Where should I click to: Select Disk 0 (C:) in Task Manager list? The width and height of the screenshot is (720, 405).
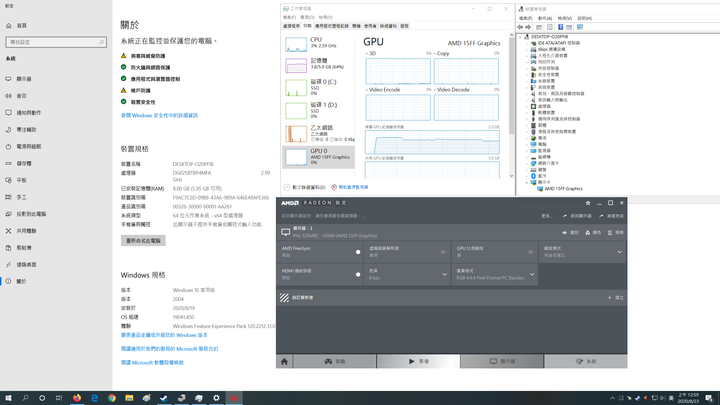pyautogui.click(x=319, y=87)
